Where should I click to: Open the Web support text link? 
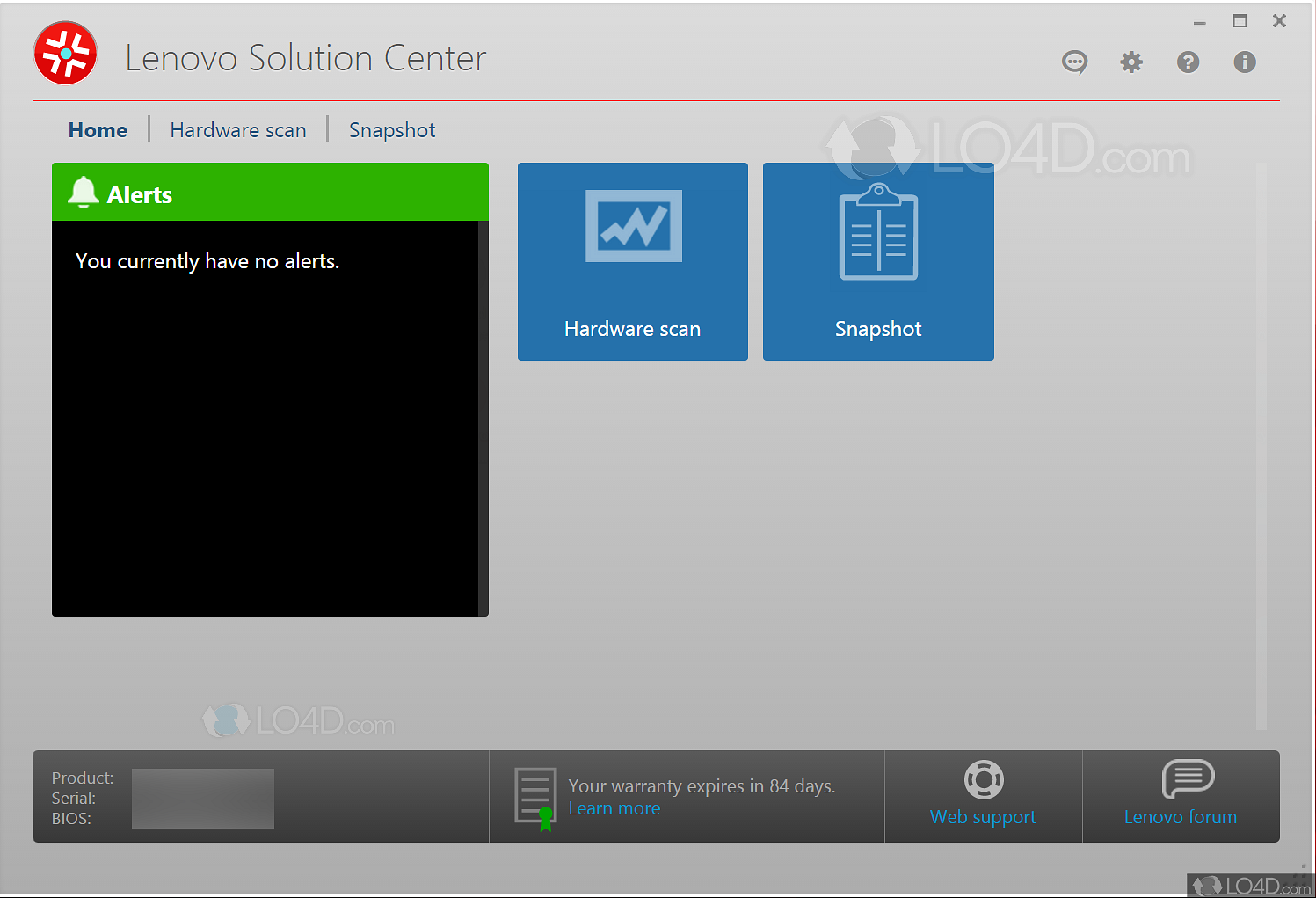point(983,817)
